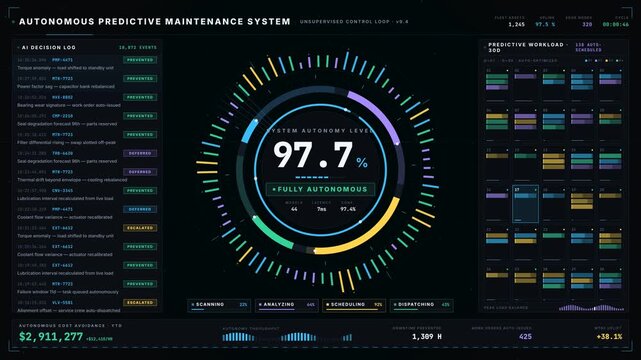The width and height of the screenshot is (641, 360).
Task: Click the AI DECISION LOG panel title
Action: click(49, 47)
